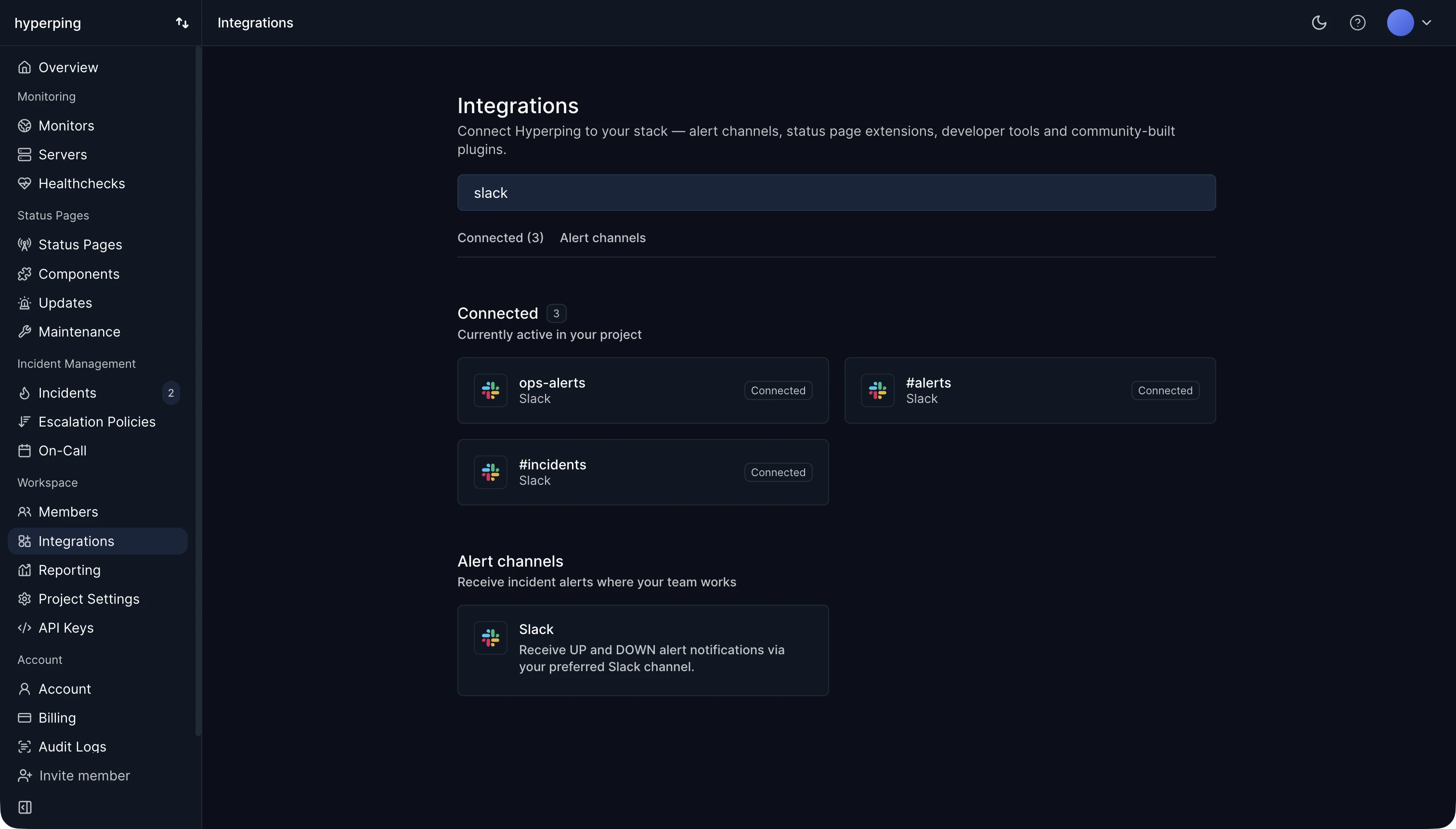Image resolution: width=1456 pixels, height=829 pixels.
Task: Focus the integrations search field
Action: click(x=836, y=193)
